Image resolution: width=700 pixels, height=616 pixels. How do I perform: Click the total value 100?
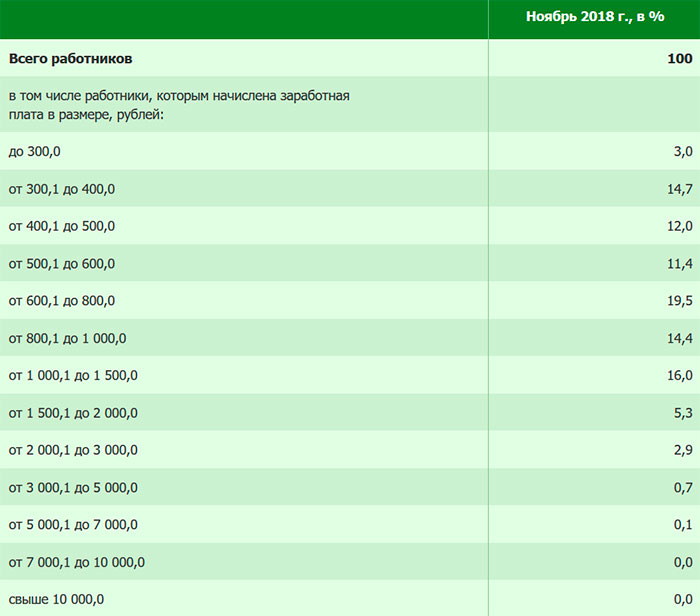[679, 59]
